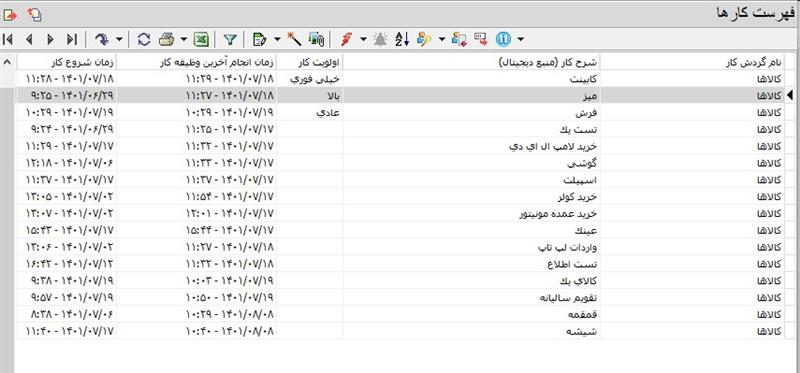Click the restore windows icon in header
Screen dimensions: 800x373
pyautogui.click(x=34, y=15)
